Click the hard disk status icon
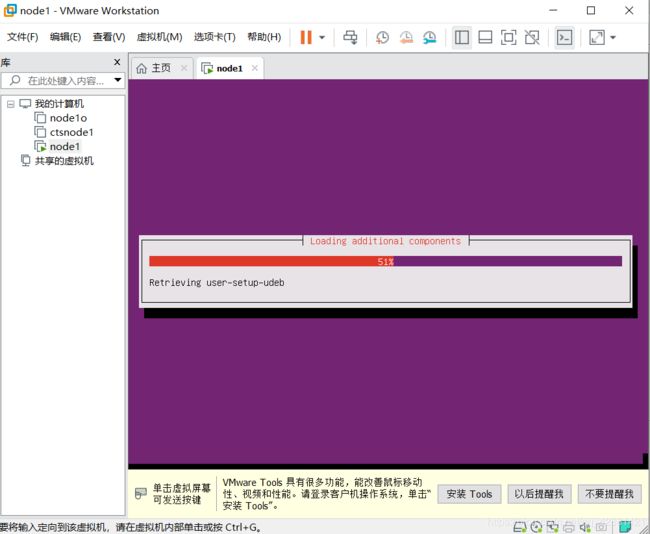650x534 pixels. (x=520, y=527)
